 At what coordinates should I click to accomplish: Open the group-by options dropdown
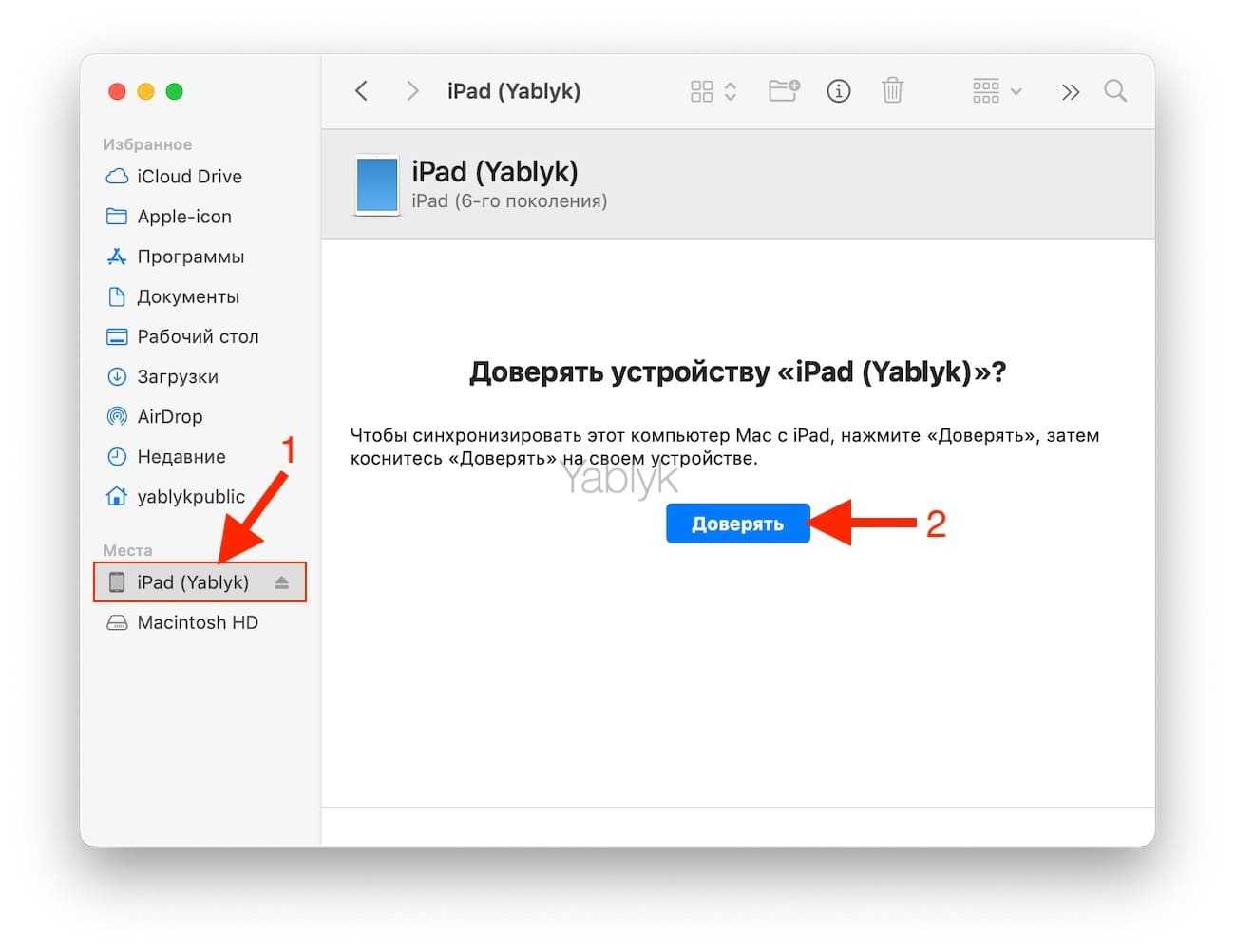click(996, 91)
